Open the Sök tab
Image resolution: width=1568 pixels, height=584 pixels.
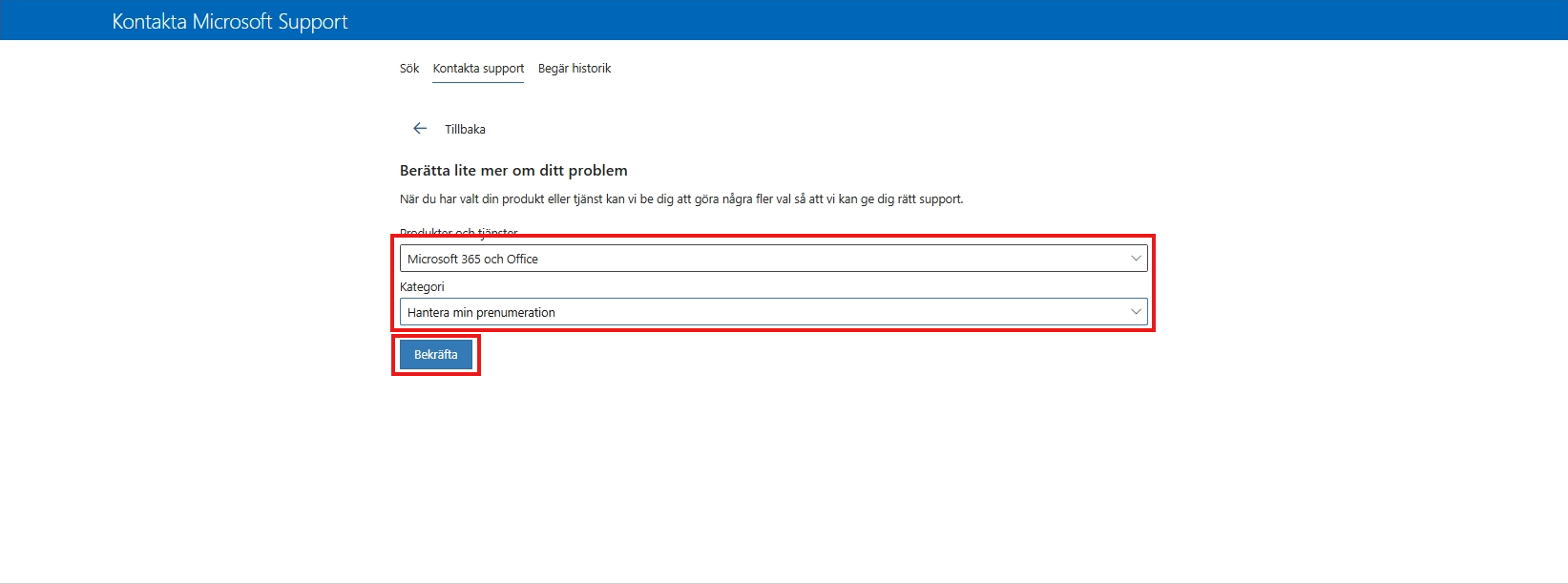pos(409,69)
